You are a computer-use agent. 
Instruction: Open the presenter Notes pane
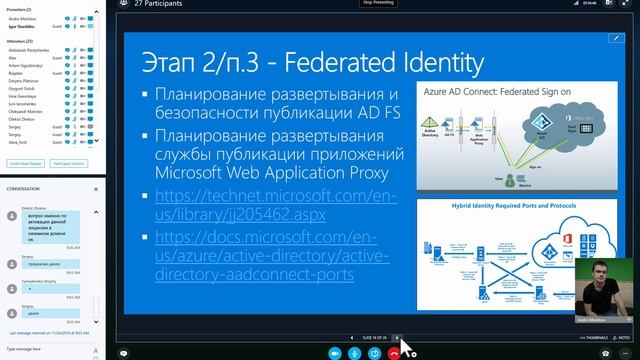pos(621,338)
